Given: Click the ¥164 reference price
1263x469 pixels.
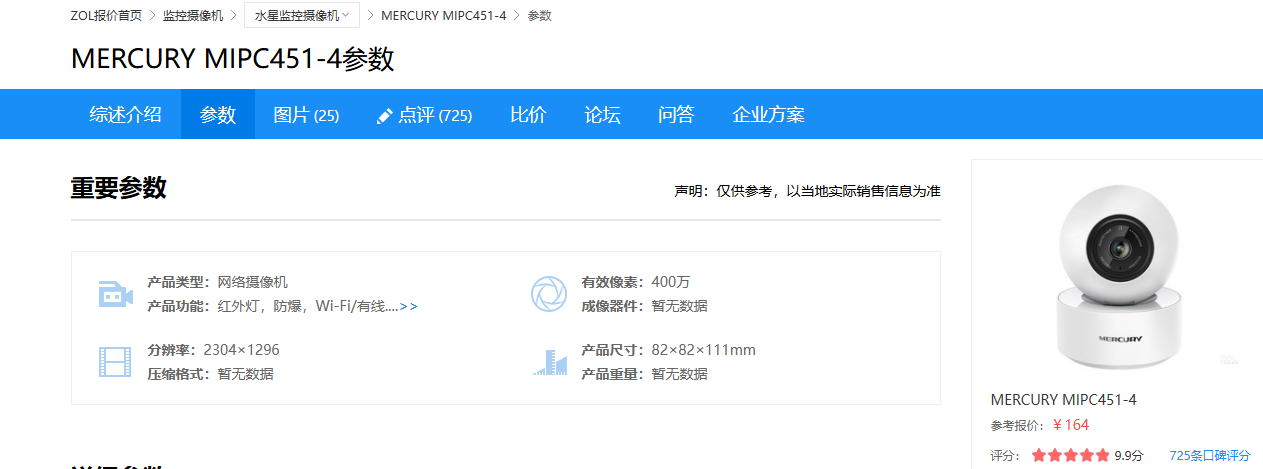Looking at the screenshot, I should [x=1071, y=425].
